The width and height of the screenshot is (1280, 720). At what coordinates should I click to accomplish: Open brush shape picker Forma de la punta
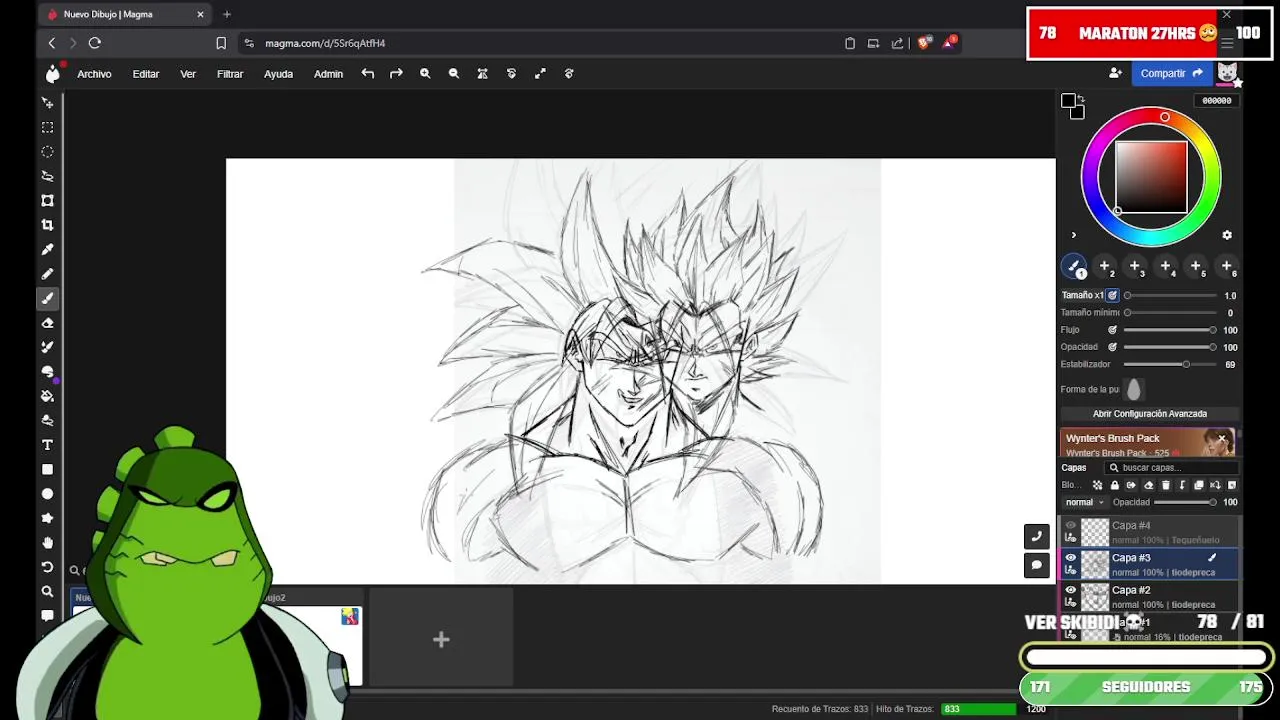1133,390
